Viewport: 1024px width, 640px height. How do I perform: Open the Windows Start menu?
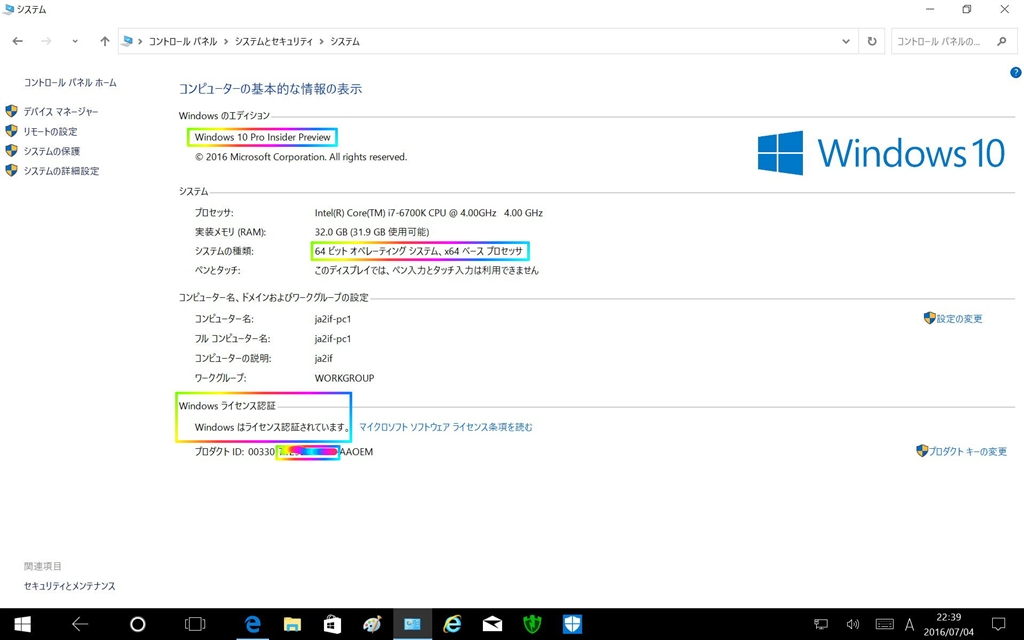(x=22, y=624)
